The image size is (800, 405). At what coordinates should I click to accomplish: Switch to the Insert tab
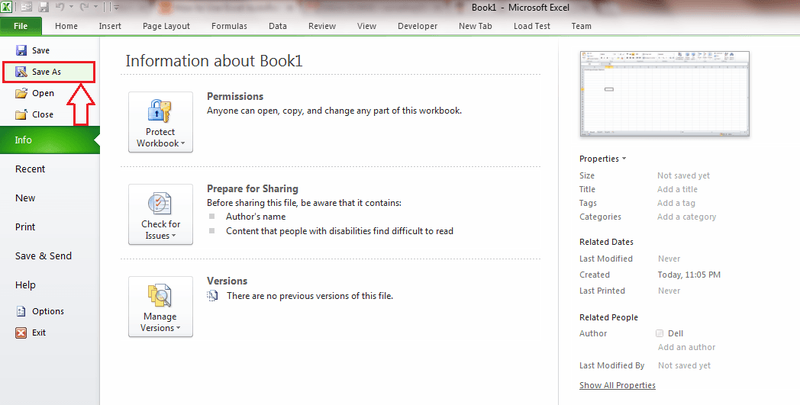[110, 26]
